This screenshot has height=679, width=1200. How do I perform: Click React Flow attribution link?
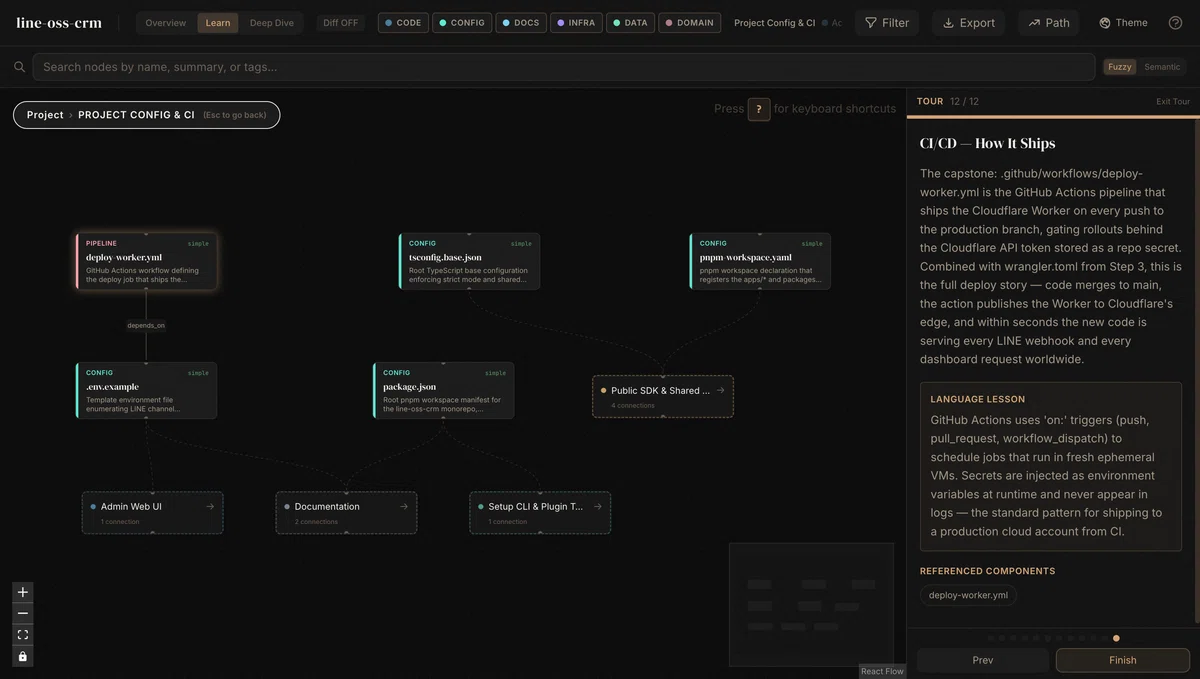[x=882, y=671]
